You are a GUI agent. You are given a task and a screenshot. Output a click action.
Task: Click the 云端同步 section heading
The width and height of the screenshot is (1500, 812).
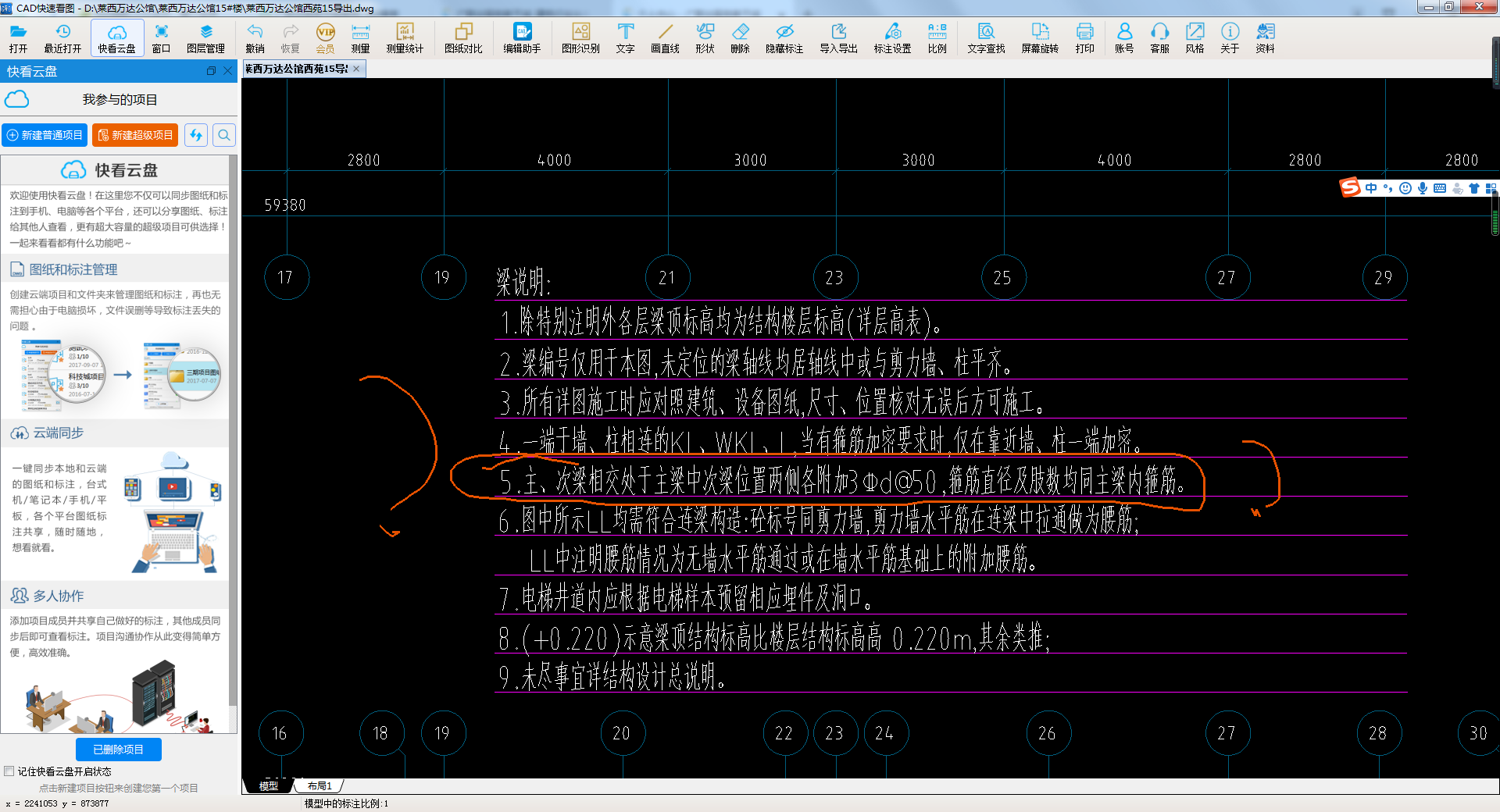coord(58,433)
